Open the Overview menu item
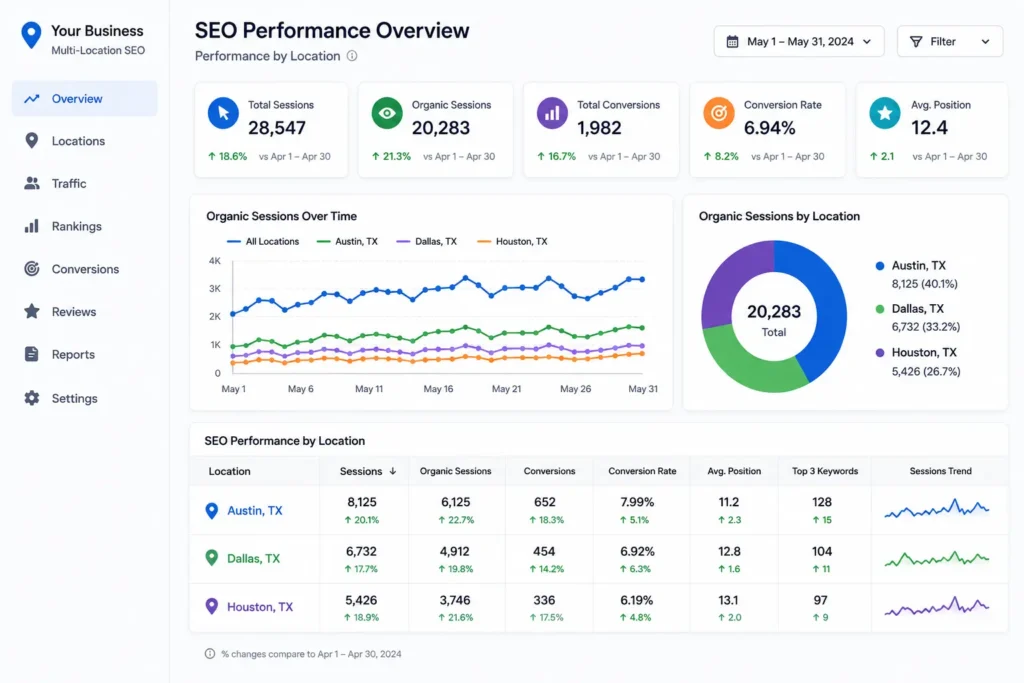The width and height of the screenshot is (1024, 683). [84, 99]
